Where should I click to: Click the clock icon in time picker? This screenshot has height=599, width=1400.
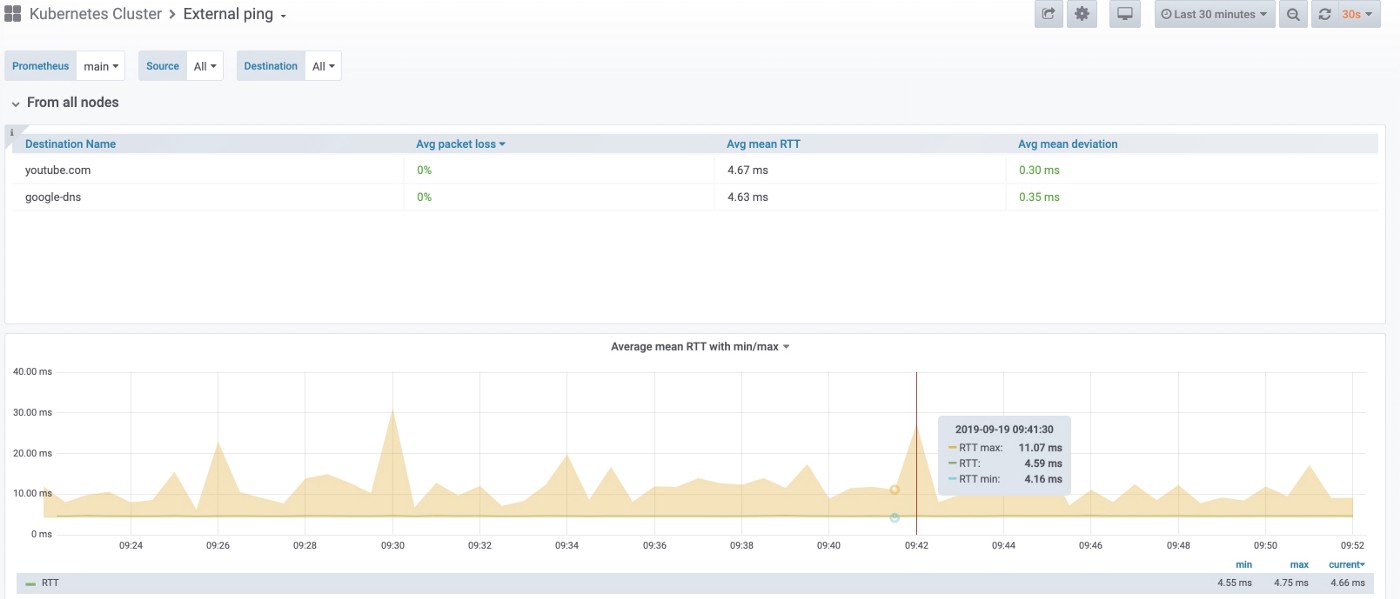(1167, 15)
